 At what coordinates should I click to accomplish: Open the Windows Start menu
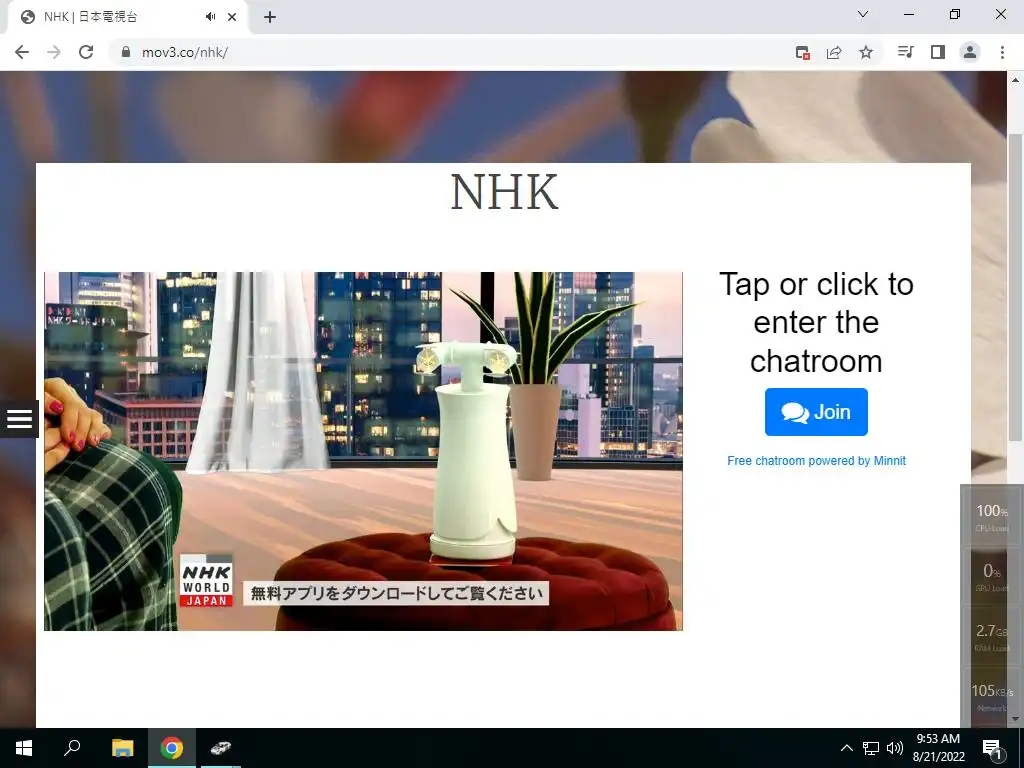click(24, 748)
